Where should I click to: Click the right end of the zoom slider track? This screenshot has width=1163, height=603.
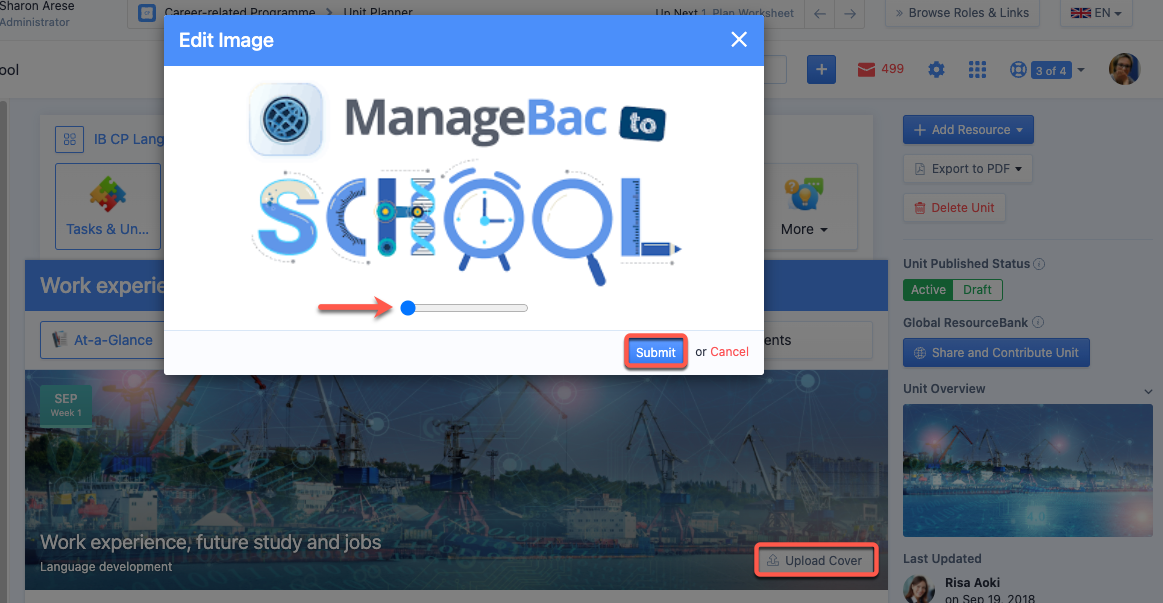click(x=524, y=308)
